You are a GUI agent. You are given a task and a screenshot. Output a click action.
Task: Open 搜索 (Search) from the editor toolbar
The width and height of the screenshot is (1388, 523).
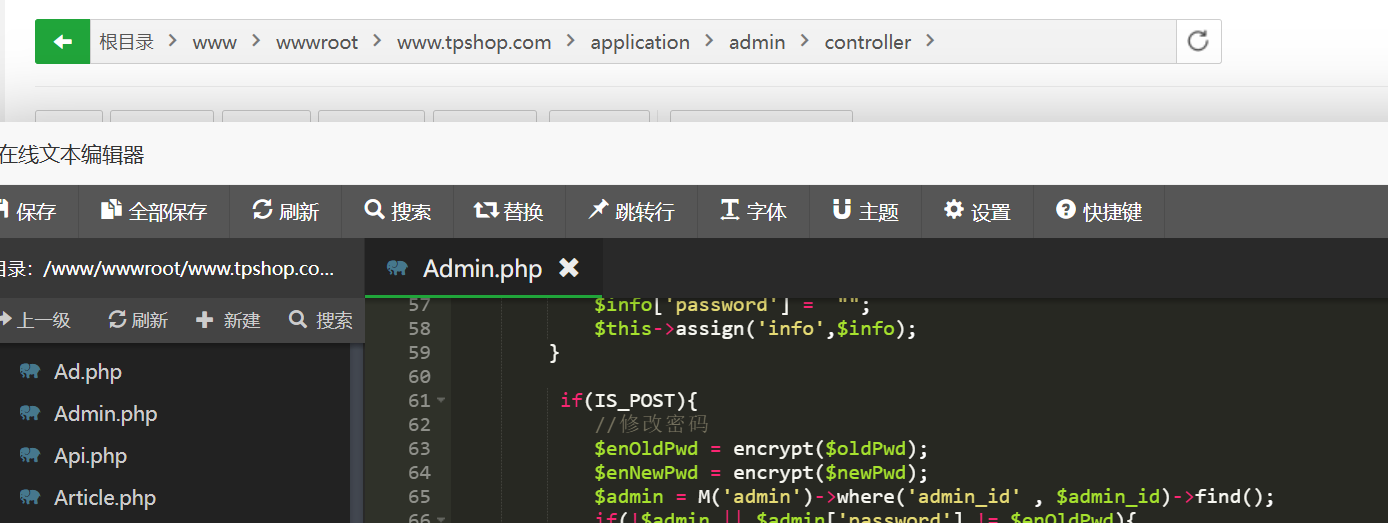click(x=398, y=212)
